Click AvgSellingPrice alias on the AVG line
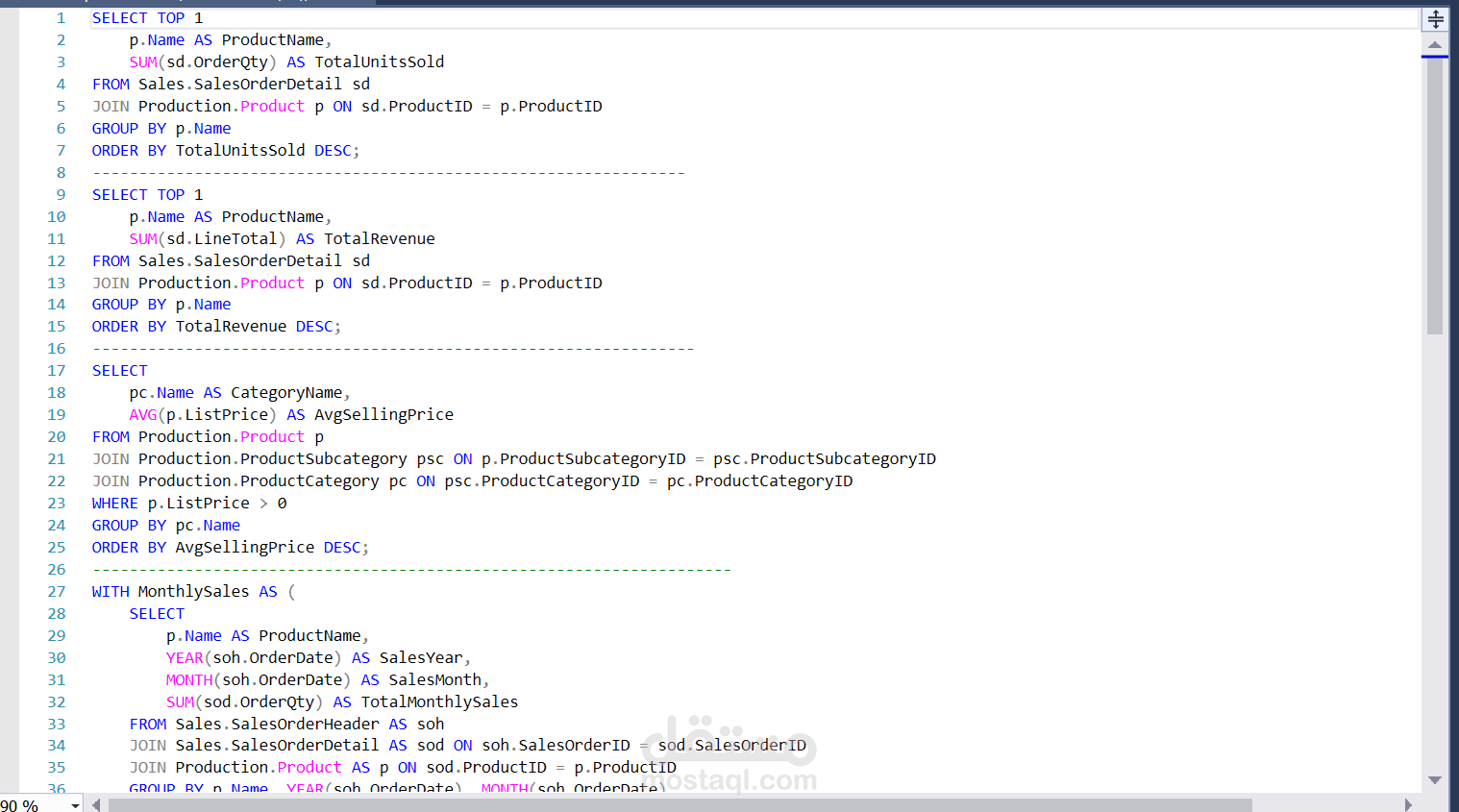This screenshot has width=1459, height=812. [x=384, y=415]
